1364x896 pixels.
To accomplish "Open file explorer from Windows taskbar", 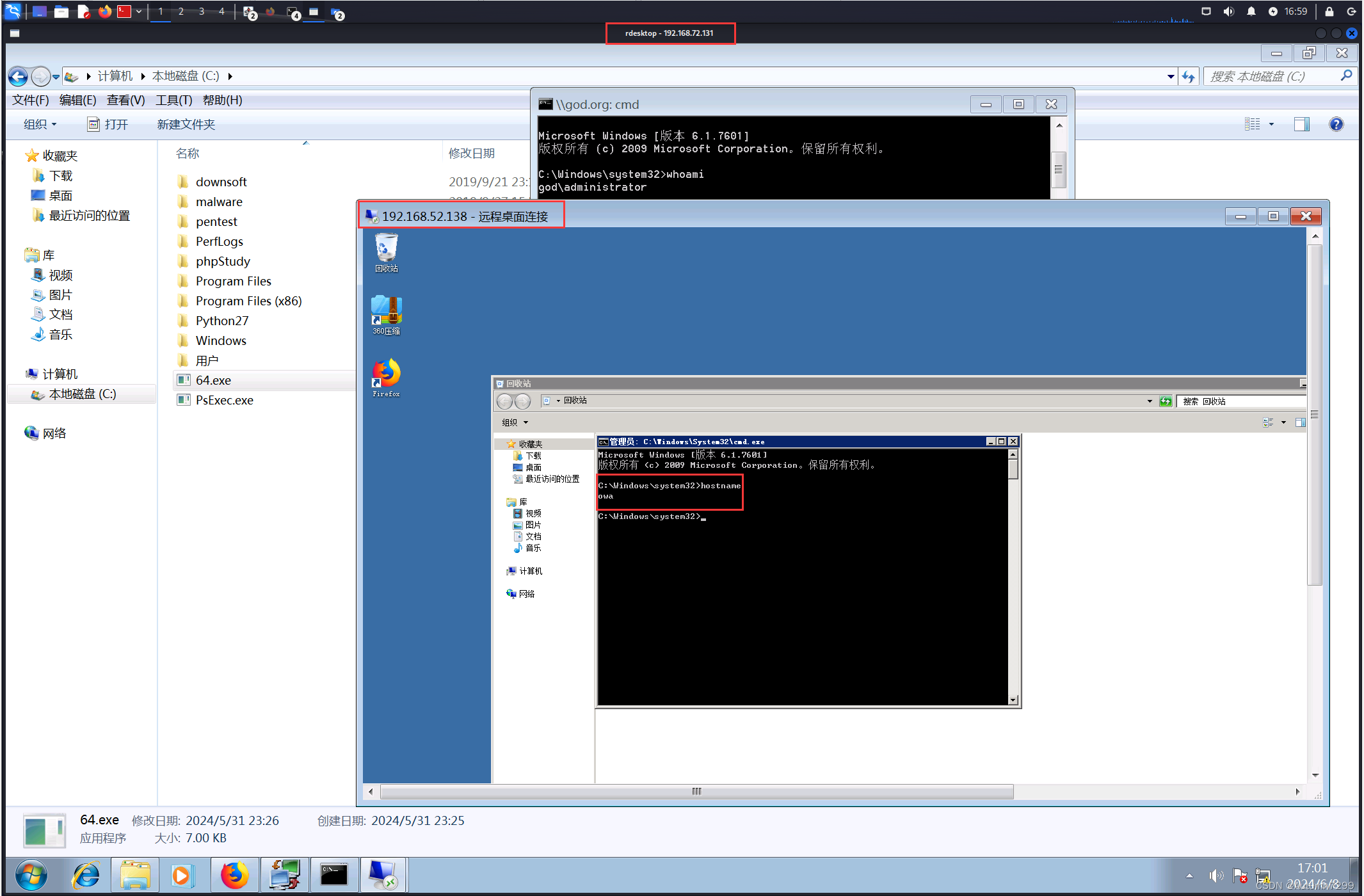I will (x=135, y=875).
